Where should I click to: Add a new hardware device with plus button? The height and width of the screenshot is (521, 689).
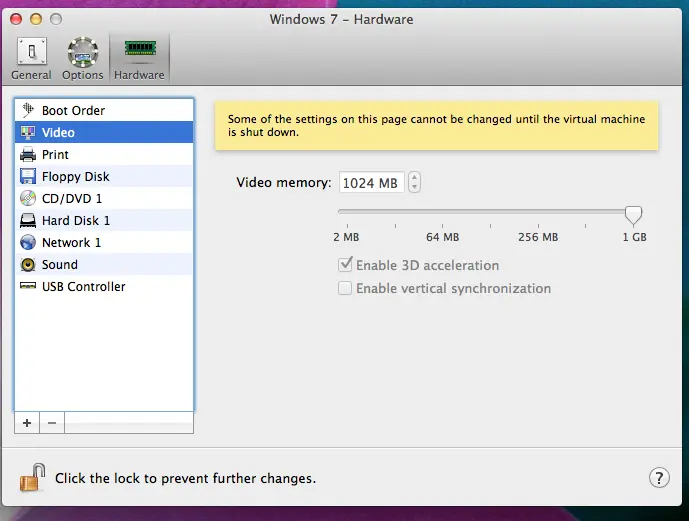coord(27,423)
